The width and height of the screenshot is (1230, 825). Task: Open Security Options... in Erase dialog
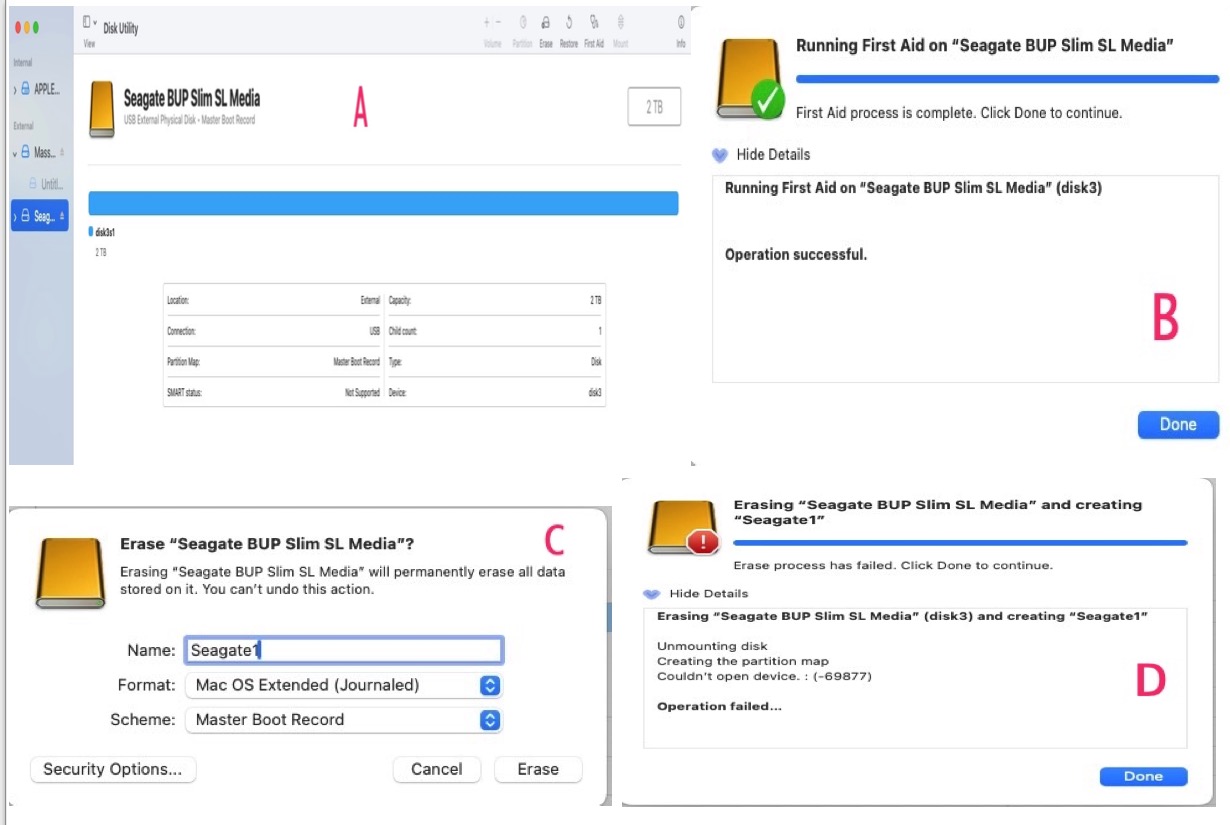113,769
